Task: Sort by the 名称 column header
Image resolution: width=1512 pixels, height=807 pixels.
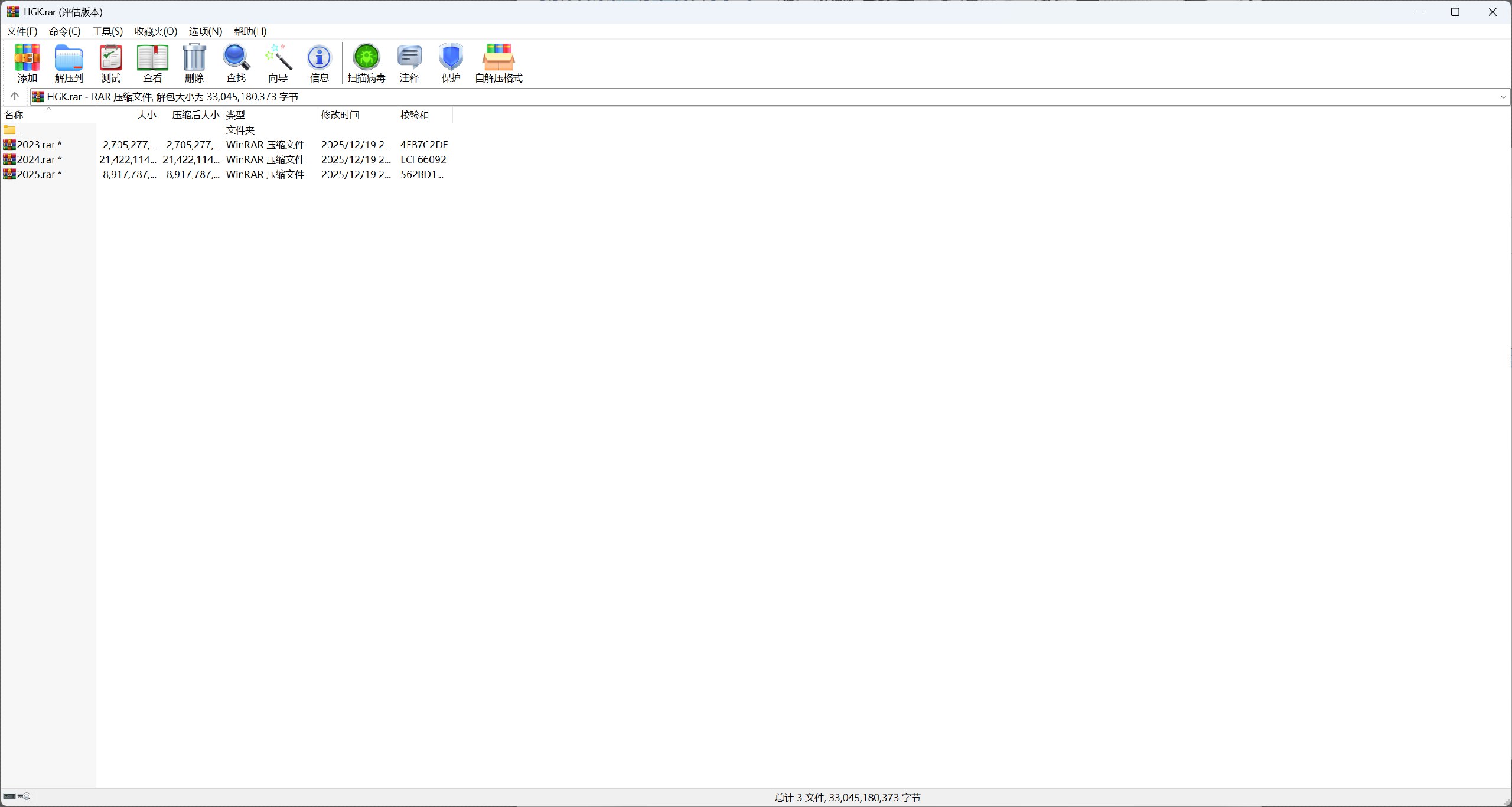Action: point(14,115)
